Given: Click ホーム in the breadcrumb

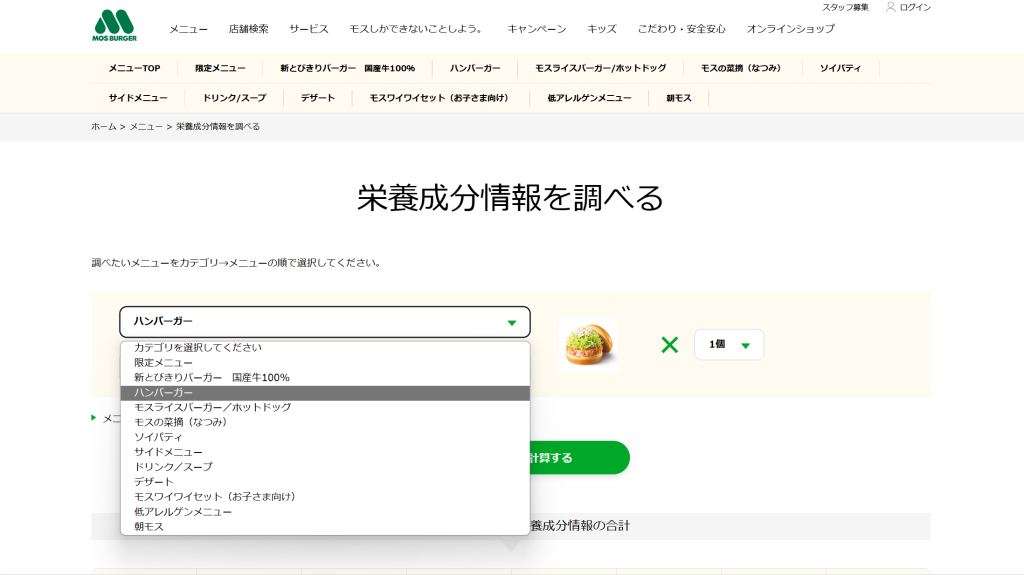Looking at the screenshot, I should pos(104,127).
